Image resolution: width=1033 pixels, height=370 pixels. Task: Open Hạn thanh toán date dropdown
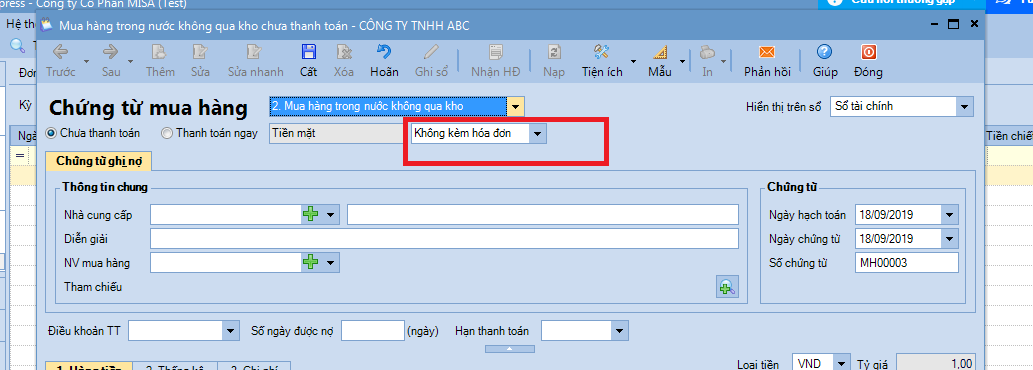click(x=619, y=330)
